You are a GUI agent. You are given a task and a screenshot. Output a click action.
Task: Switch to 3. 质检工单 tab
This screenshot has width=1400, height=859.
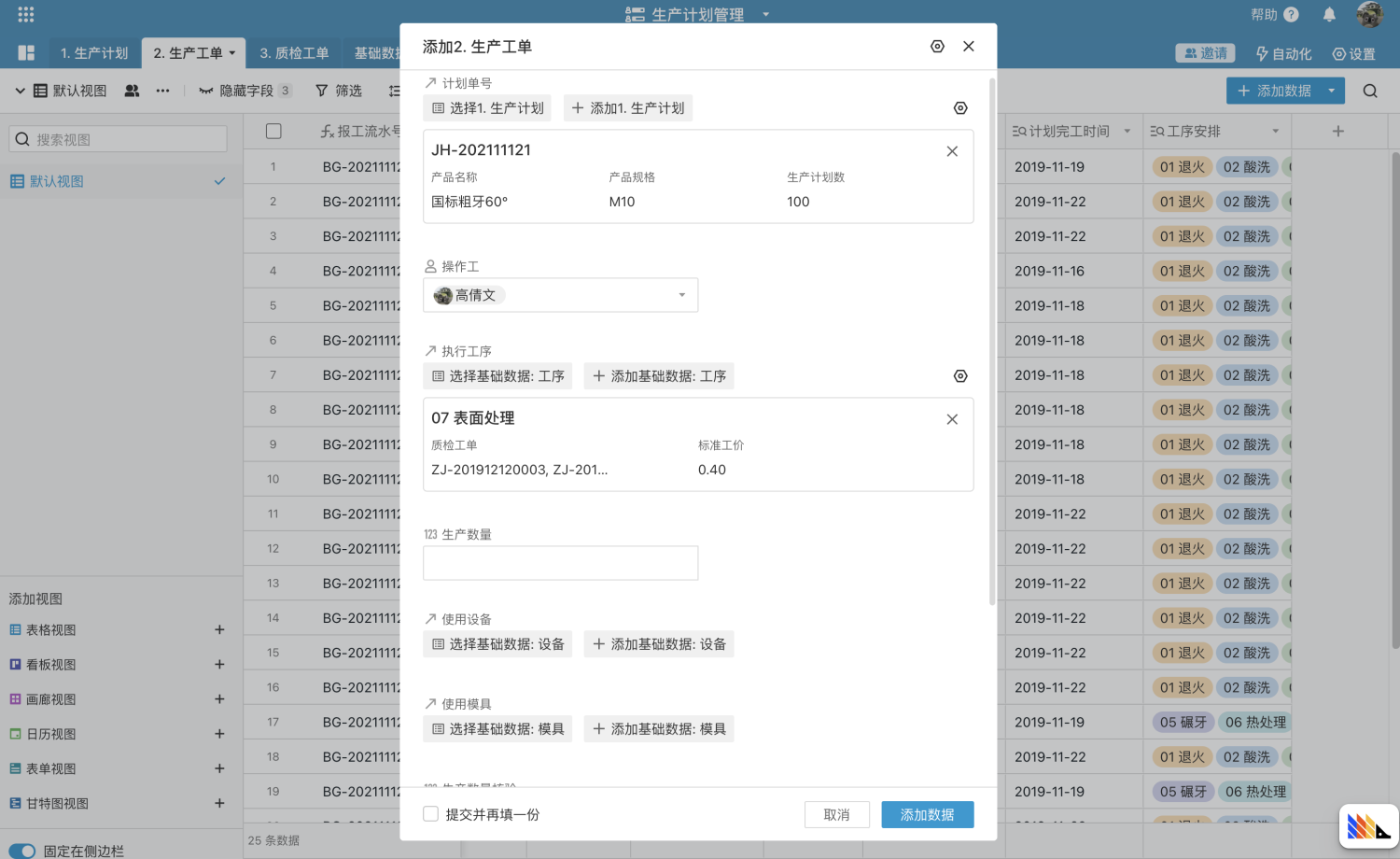pos(294,53)
